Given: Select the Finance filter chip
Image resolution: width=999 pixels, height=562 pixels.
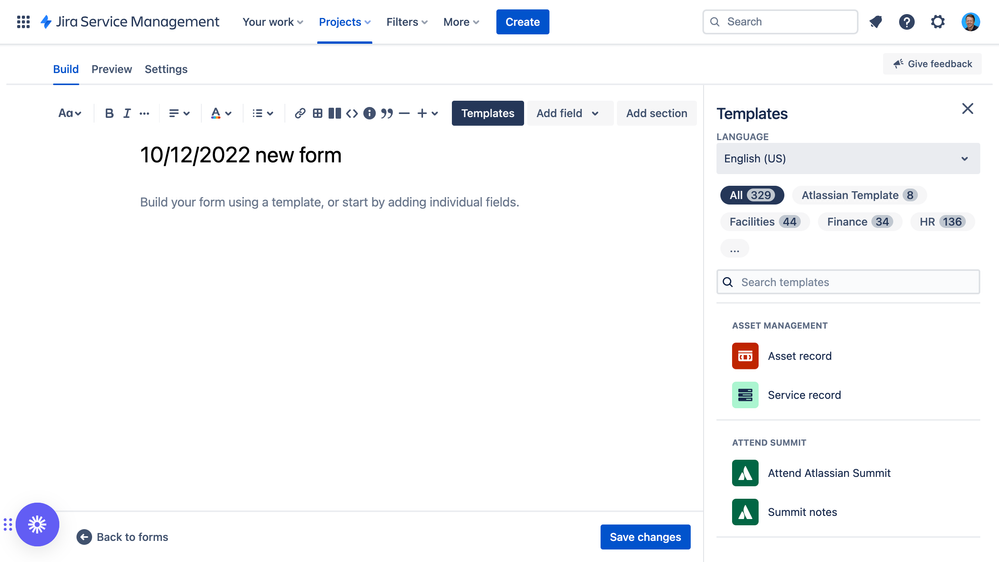Looking at the screenshot, I should (x=859, y=222).
